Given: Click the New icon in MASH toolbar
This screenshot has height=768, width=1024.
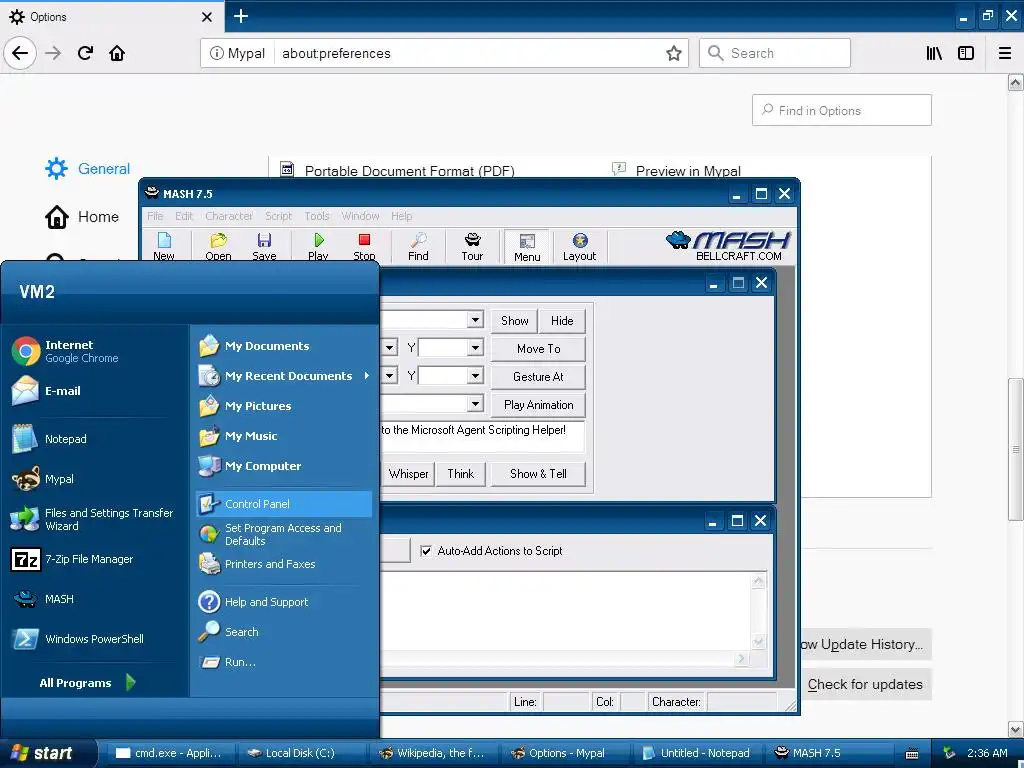Looking at the screenshot, I should click(164, 247).
